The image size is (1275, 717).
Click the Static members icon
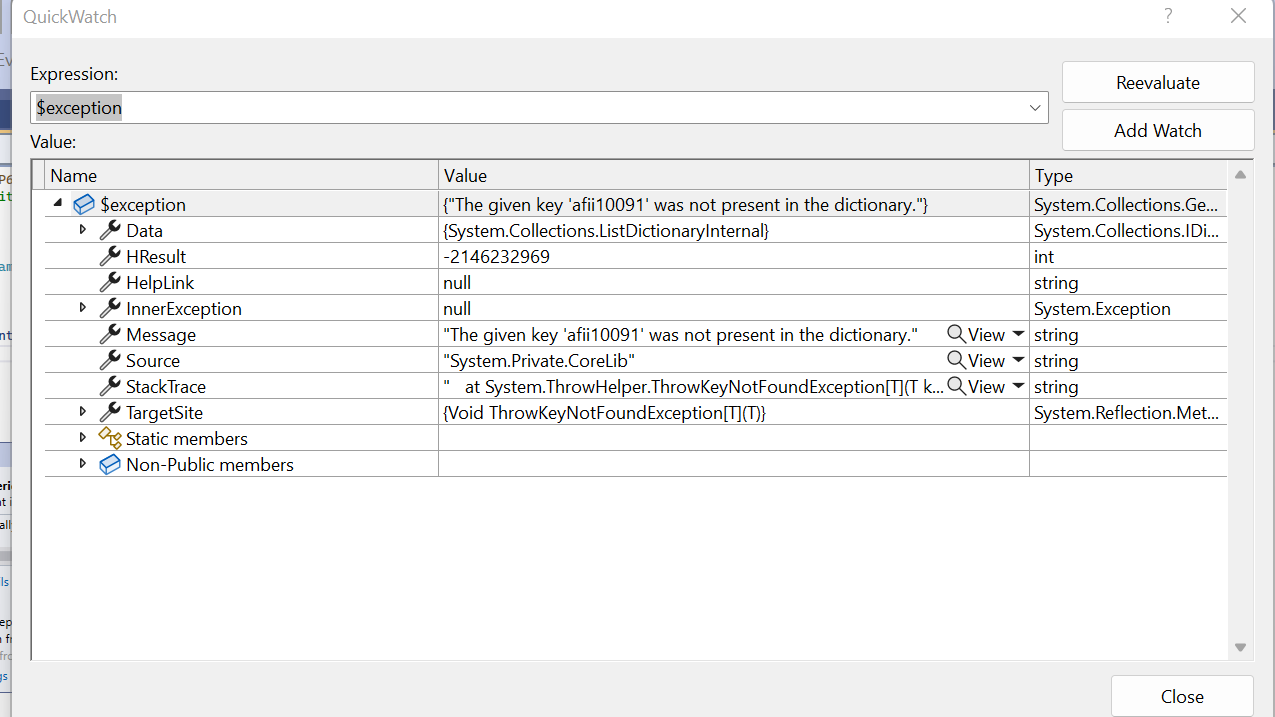(110, 438)
